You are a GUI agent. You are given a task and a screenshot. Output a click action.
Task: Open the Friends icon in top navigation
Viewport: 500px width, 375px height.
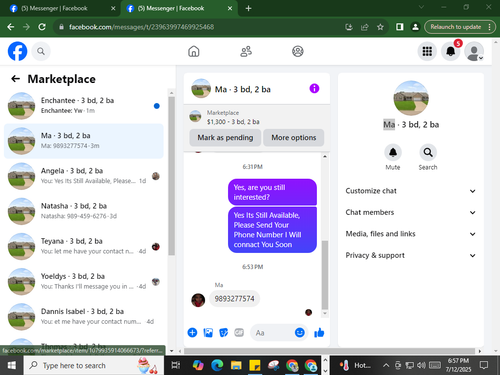click(246, 51)
